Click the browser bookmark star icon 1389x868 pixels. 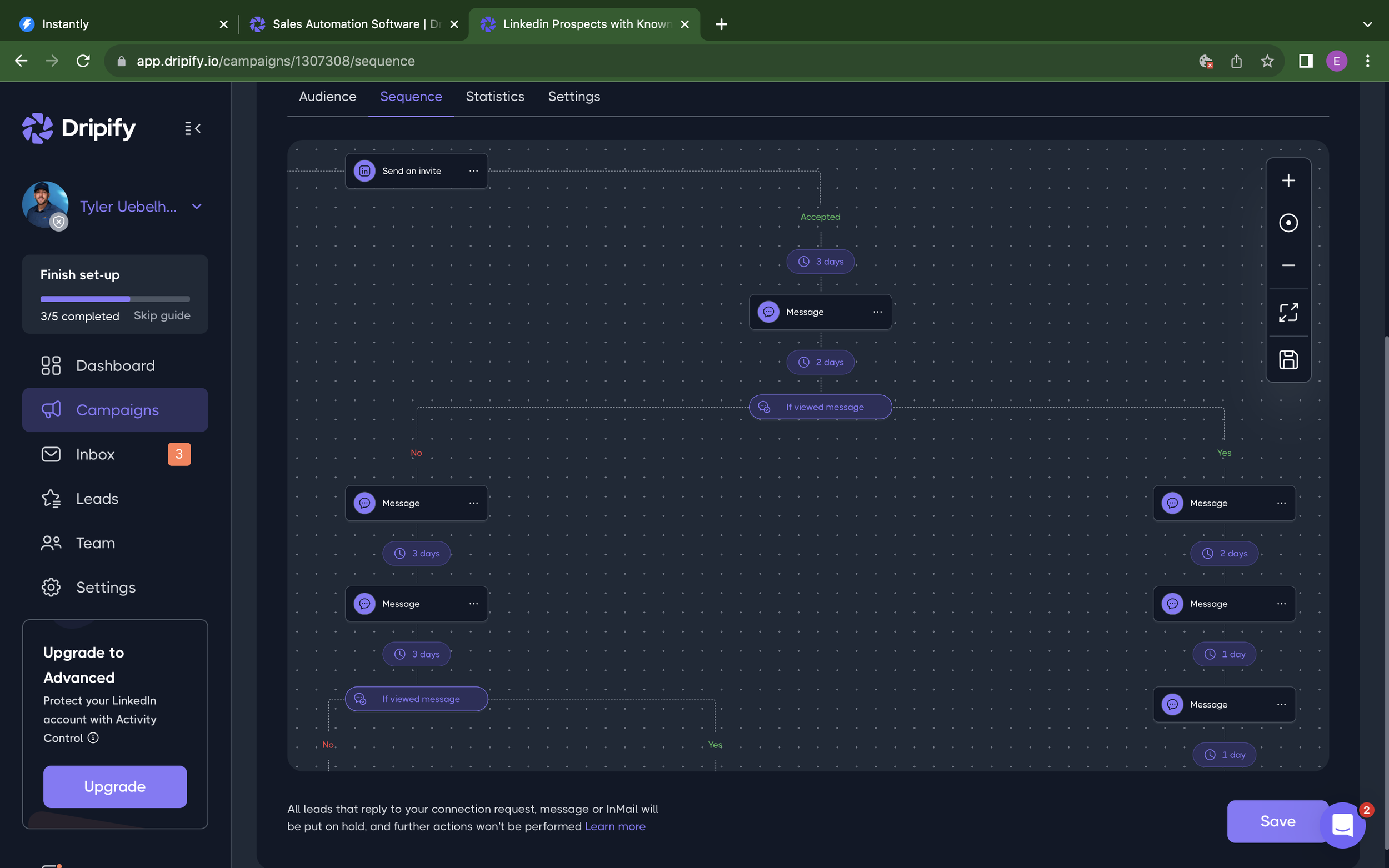coord(1267,61)
